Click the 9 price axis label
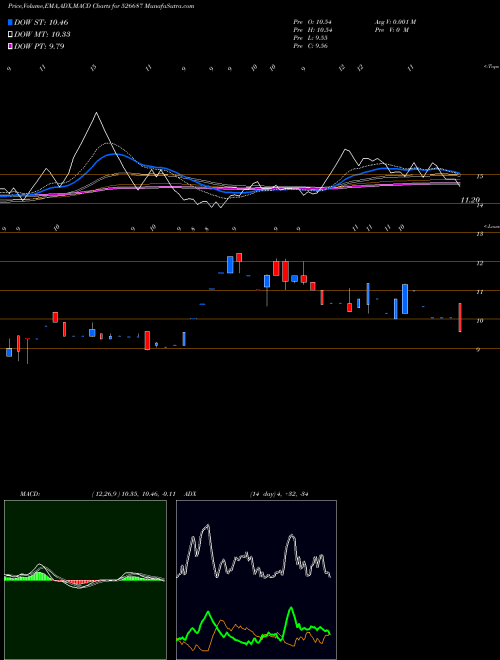The image size is (500, 660). tap(478, 349)
